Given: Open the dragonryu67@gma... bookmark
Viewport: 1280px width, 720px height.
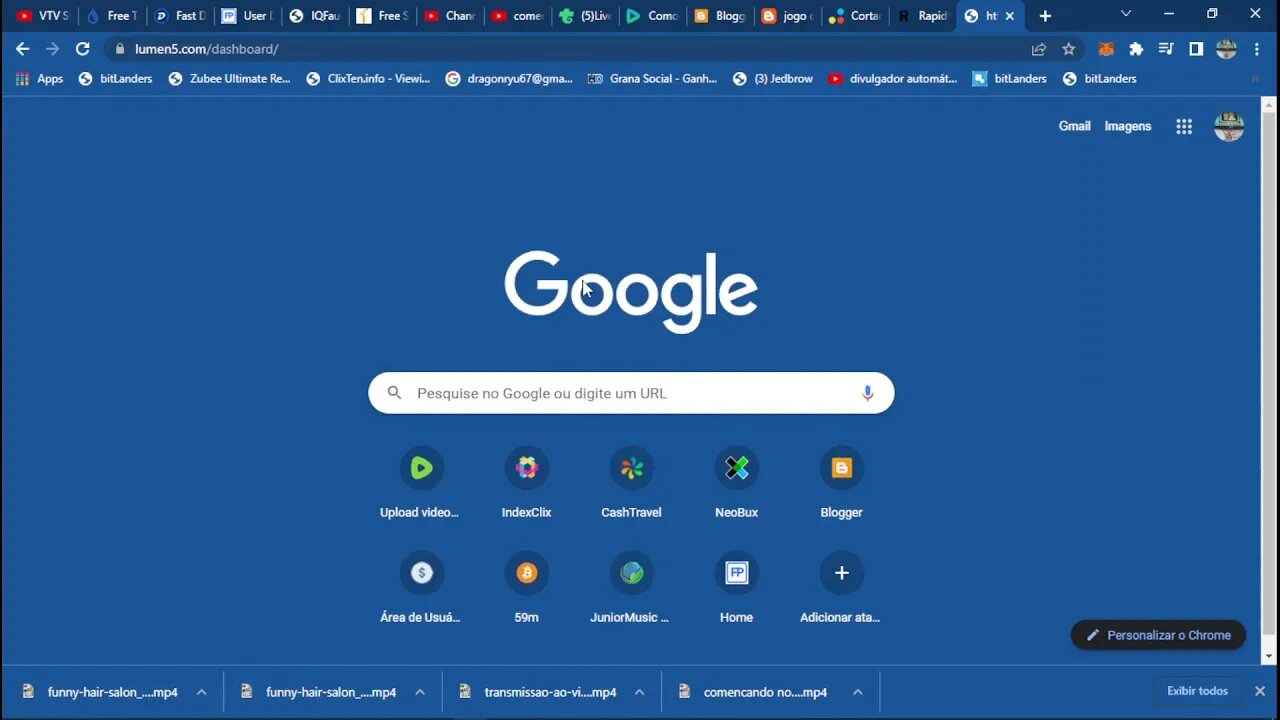Looking at the screenshot, I should (509, 78).
